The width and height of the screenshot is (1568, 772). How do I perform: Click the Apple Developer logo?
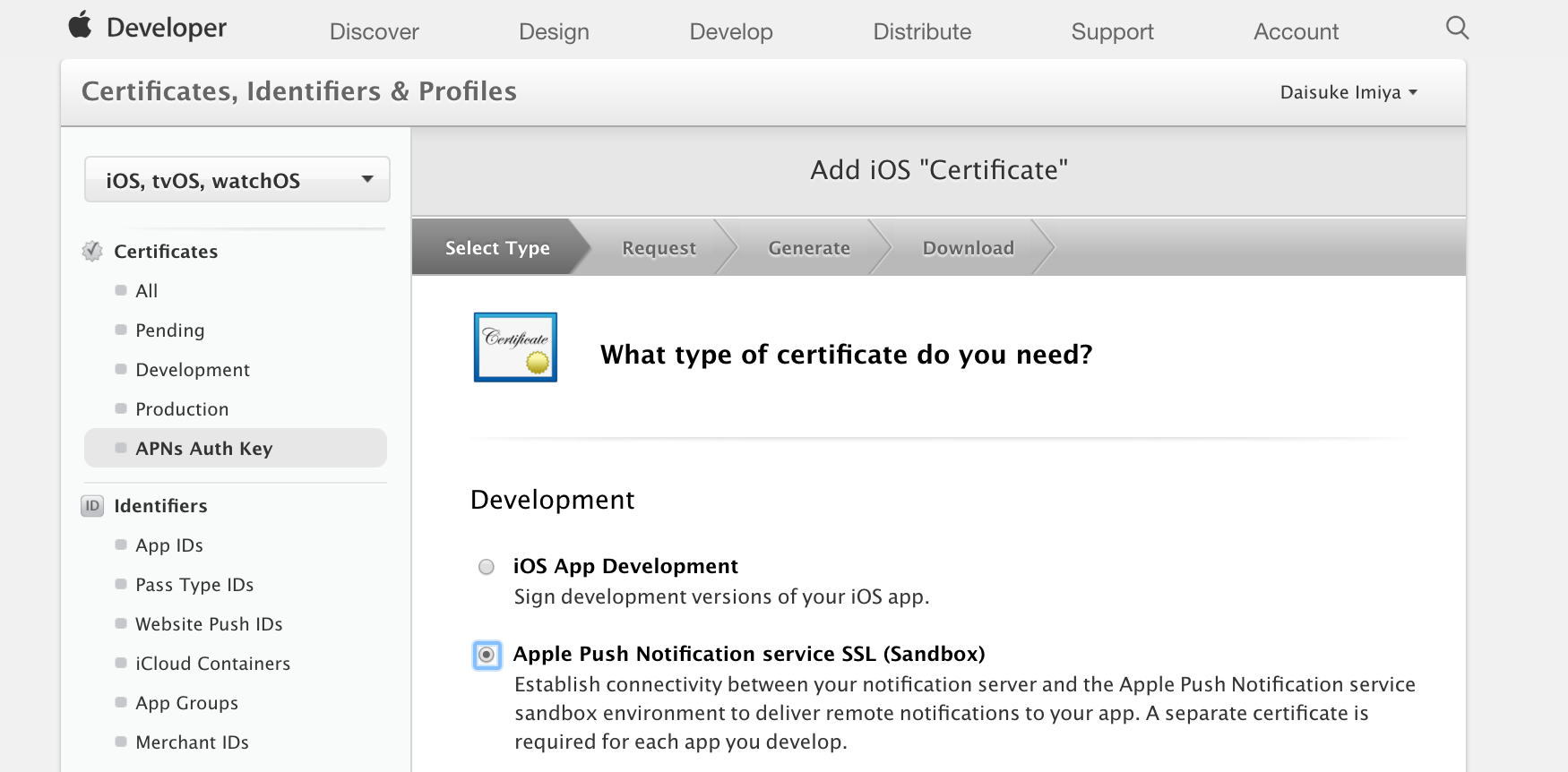[x=148, y=27]
